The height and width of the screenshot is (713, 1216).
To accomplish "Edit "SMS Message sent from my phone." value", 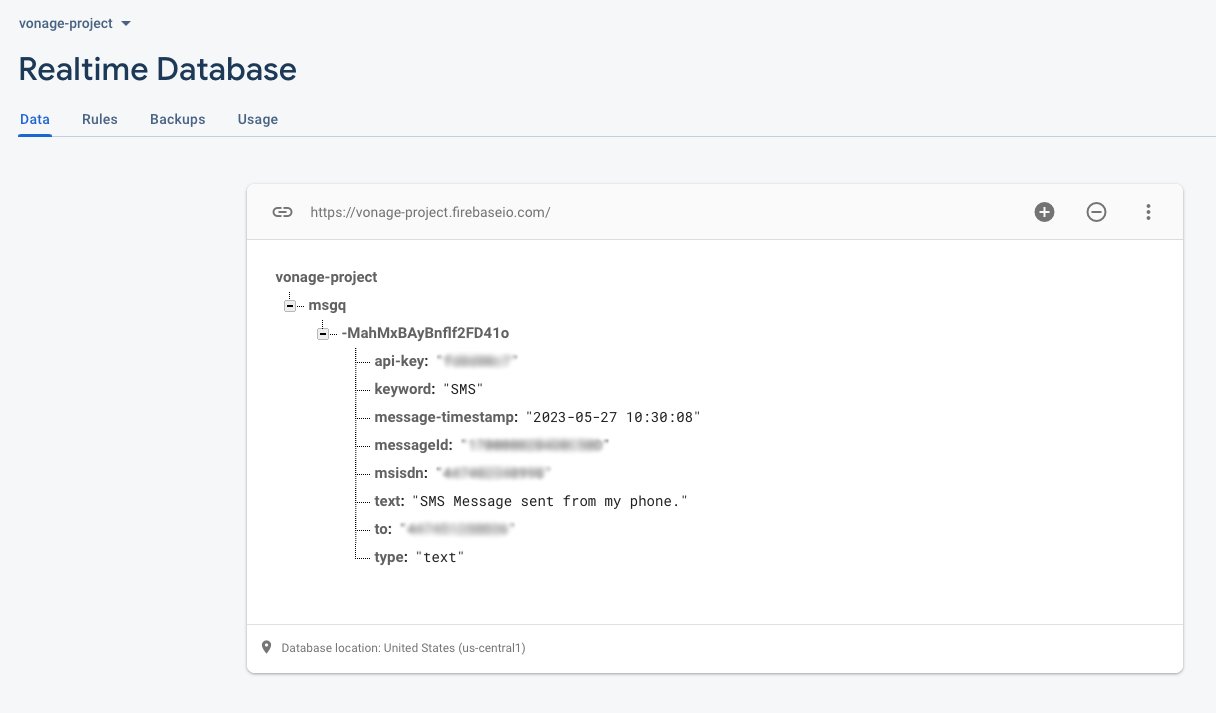I will click(551, 501).
